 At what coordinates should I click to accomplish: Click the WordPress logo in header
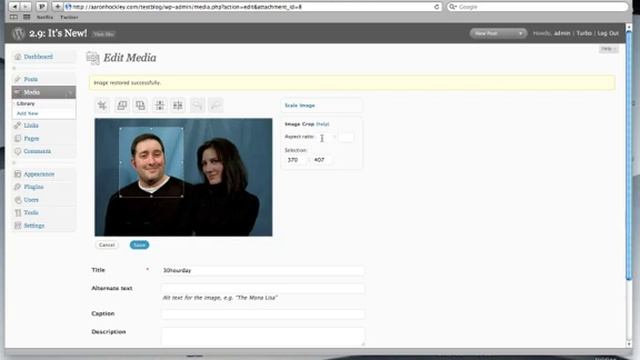[x=18, y=33]
